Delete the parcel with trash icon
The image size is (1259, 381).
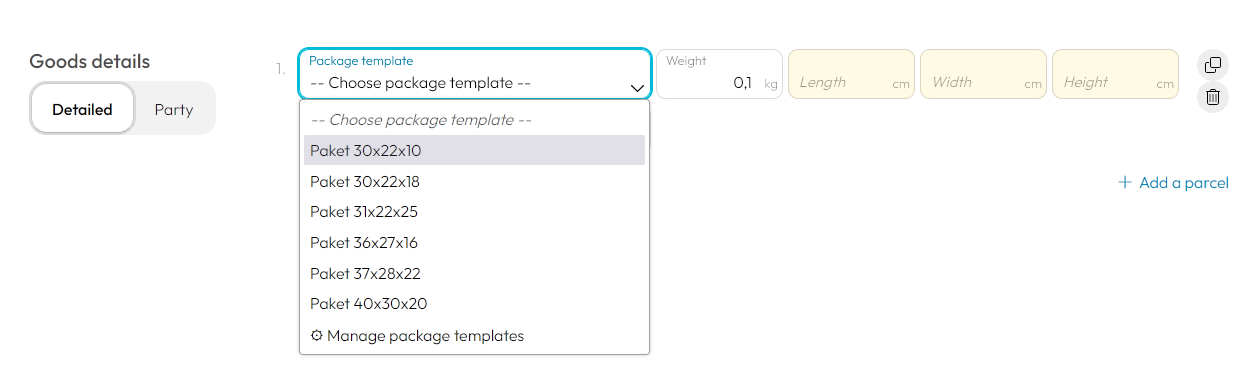point(1213,97)
